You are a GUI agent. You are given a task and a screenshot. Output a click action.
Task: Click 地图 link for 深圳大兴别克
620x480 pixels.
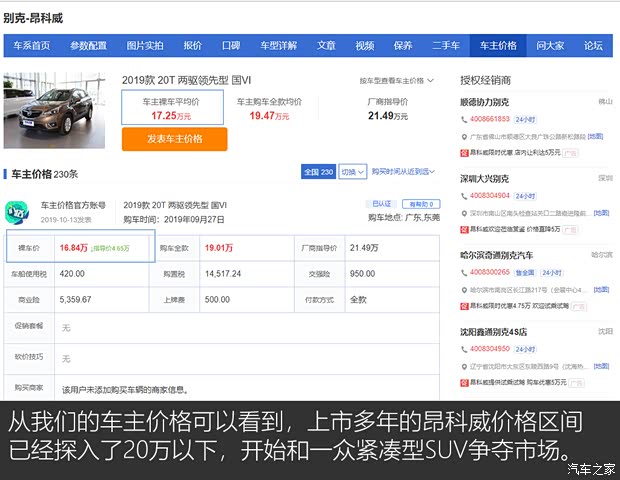[x=601, y=213]
